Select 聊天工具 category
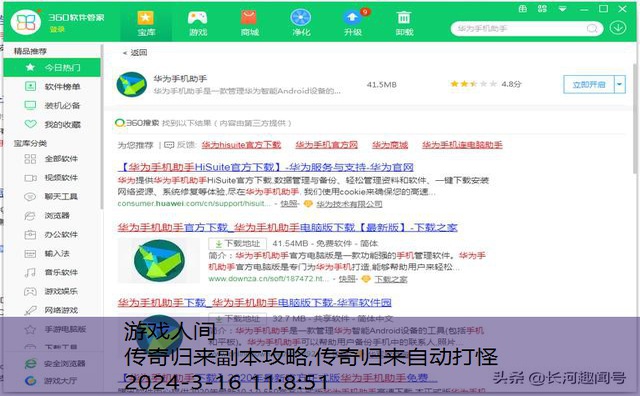This screenshot has width=640, height=396. [x=52, y=196]
